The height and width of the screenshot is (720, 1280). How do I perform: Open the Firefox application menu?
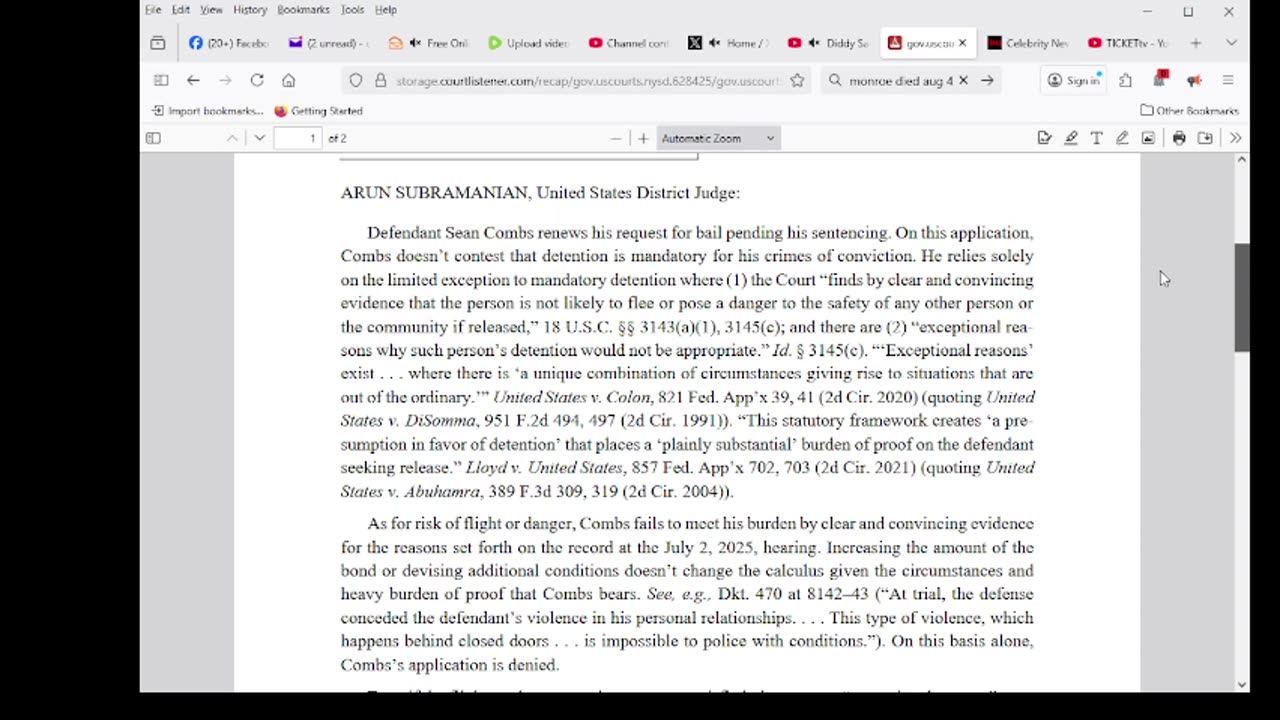[x=1228, y=80]
